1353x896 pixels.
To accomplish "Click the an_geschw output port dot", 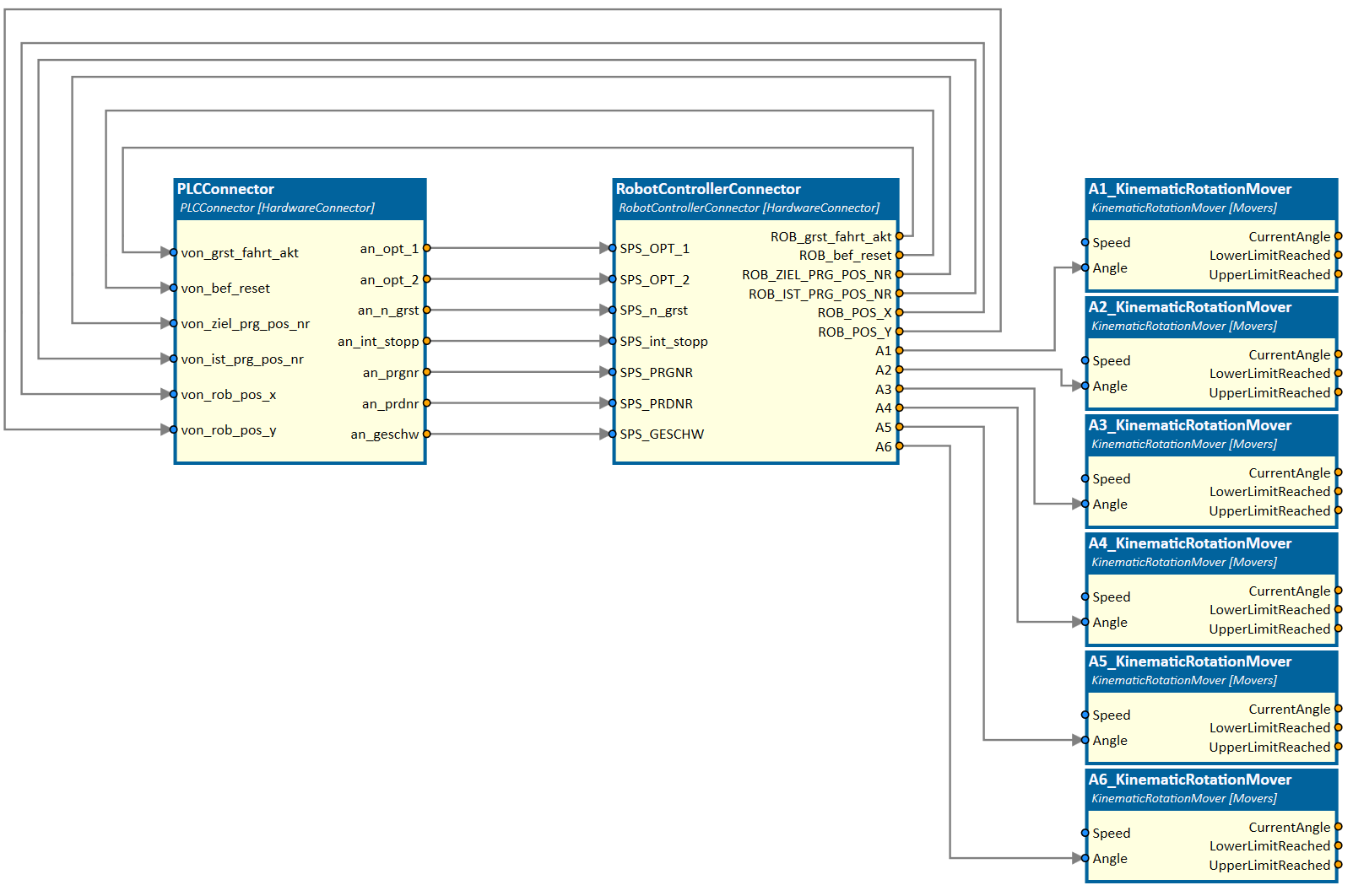I will click(x=426, y=434).
